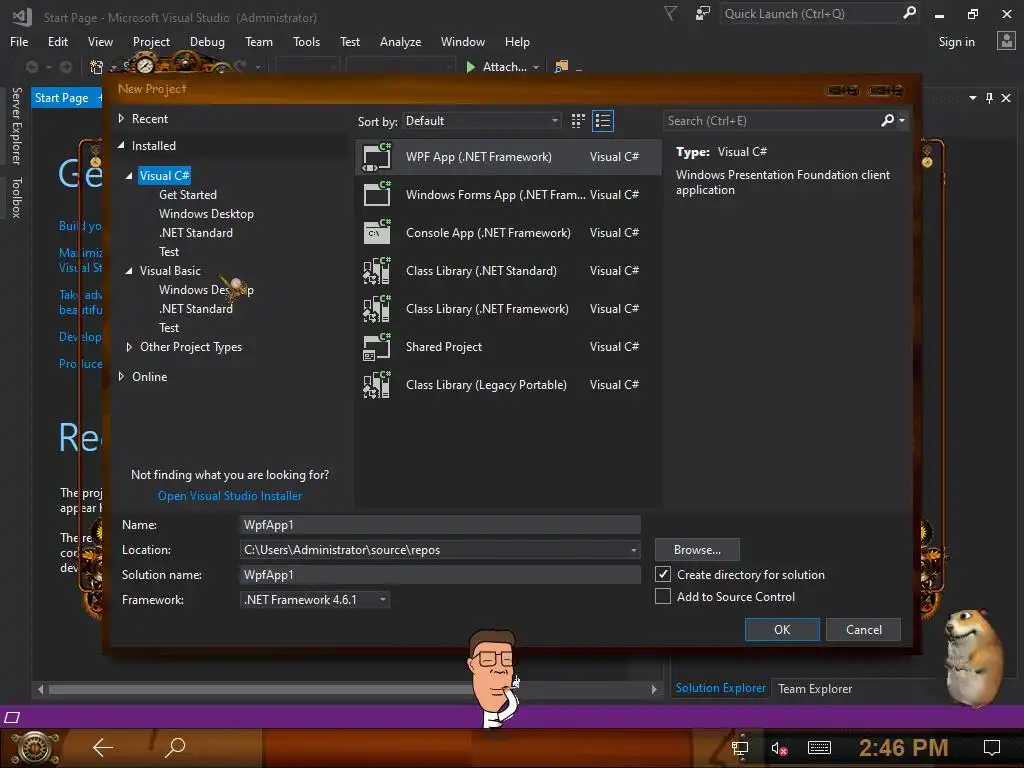Select the Class Library (Legacy Portable) icon
Image resolution: width=1024 pixels, height=768 pixels.
point(377,385)
